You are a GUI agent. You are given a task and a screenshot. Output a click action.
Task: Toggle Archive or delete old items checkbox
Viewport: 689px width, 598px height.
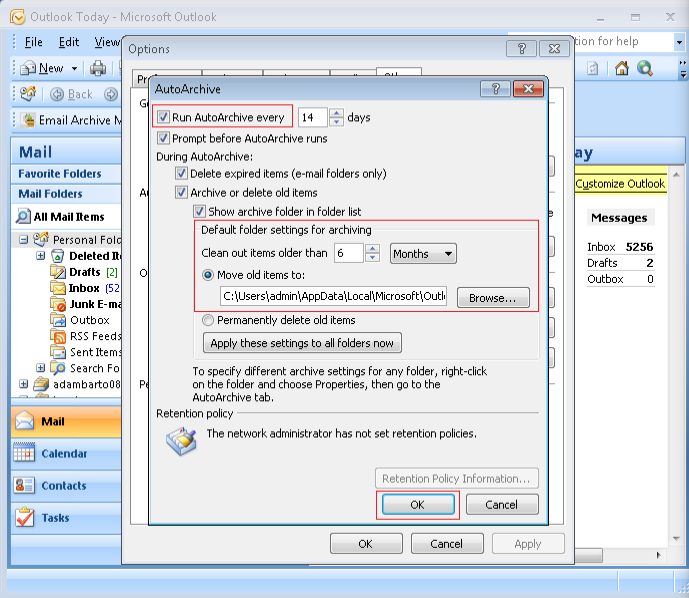181,192
